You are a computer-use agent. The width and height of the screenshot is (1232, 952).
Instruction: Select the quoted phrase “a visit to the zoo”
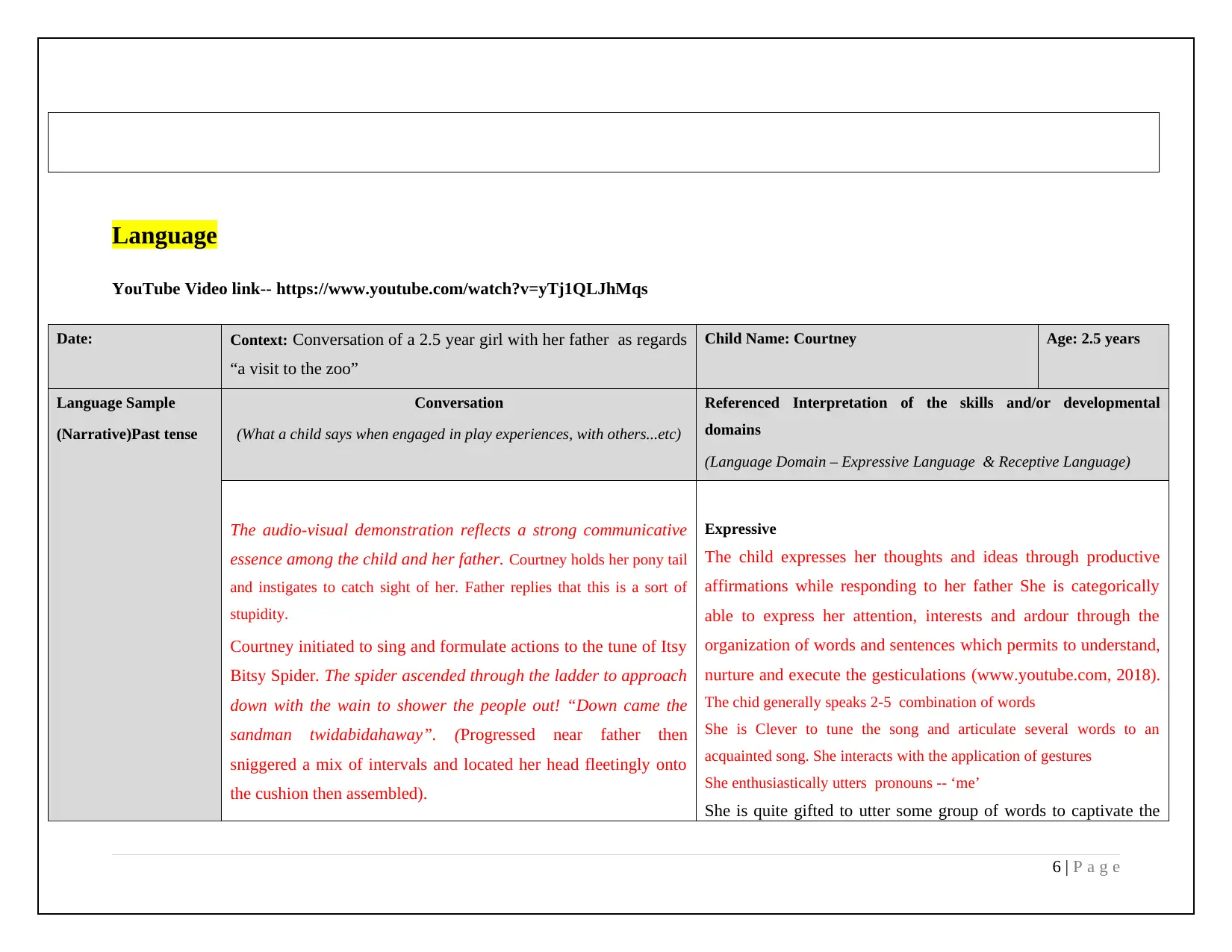pos(294,369)
